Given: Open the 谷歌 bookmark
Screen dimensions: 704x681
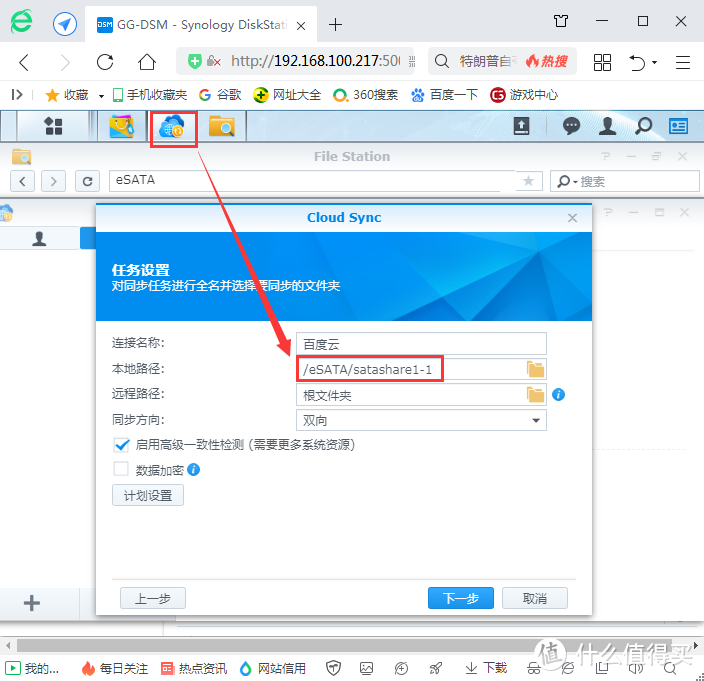Looking at the screenshot, I should [220, 95].
